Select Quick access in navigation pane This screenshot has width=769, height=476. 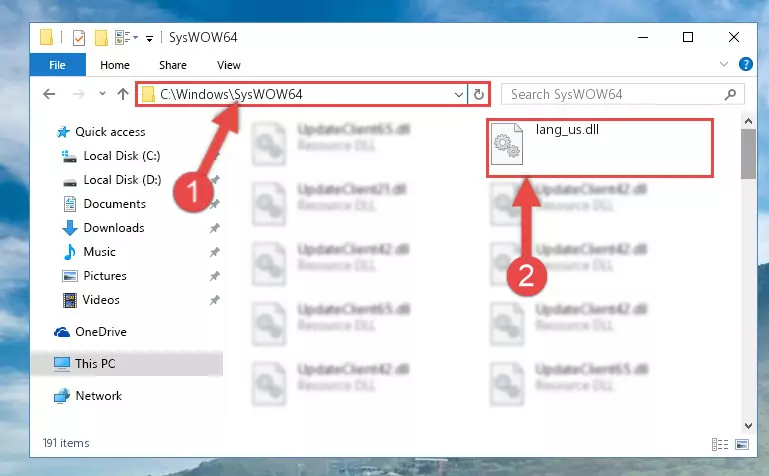[x=110, y=131]
